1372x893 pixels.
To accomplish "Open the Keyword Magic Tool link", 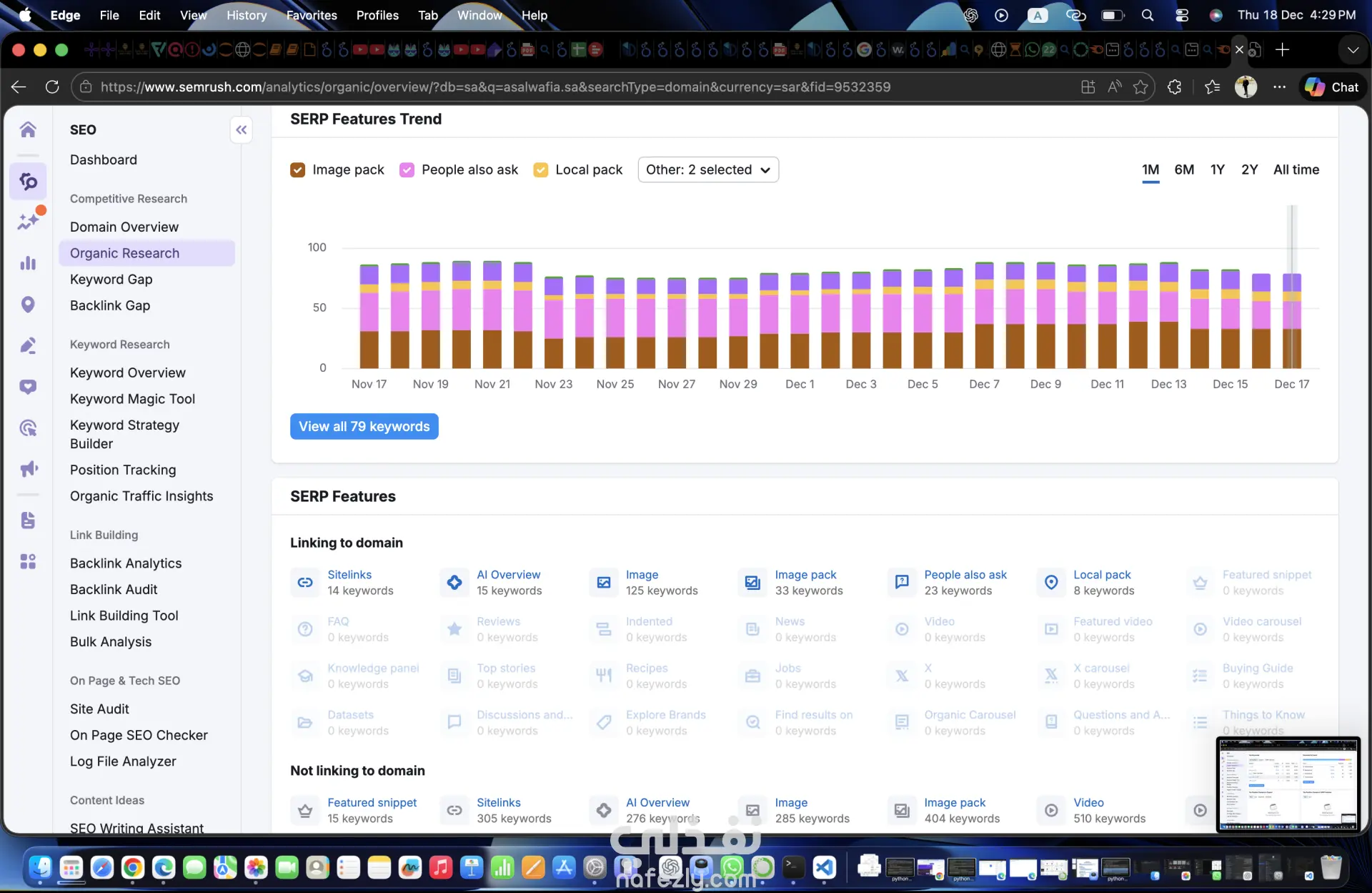I will [x=132, y=399].
